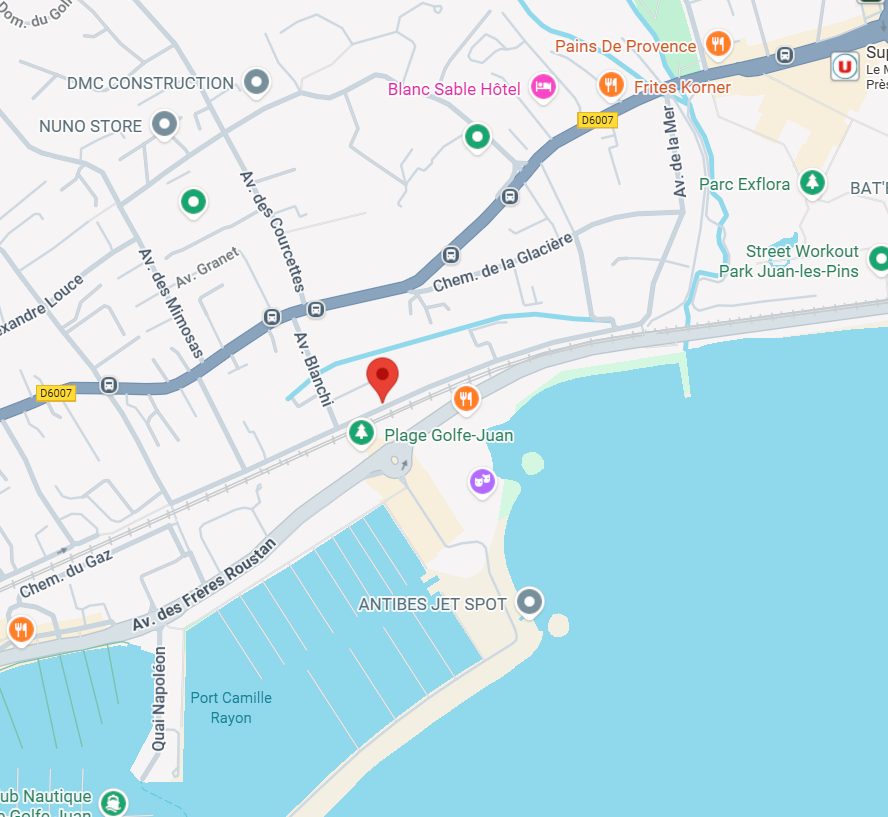Click the purple theater masks icon

[483, 481]
